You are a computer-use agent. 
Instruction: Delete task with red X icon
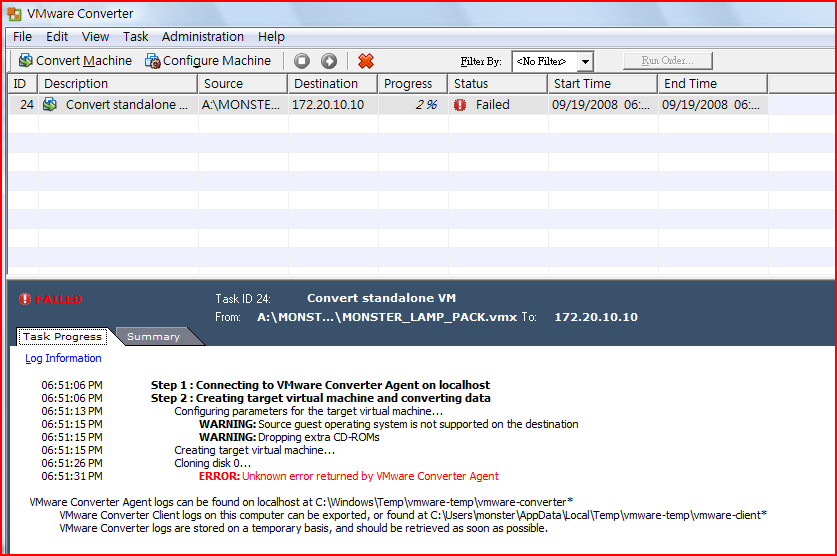point(366,61)
